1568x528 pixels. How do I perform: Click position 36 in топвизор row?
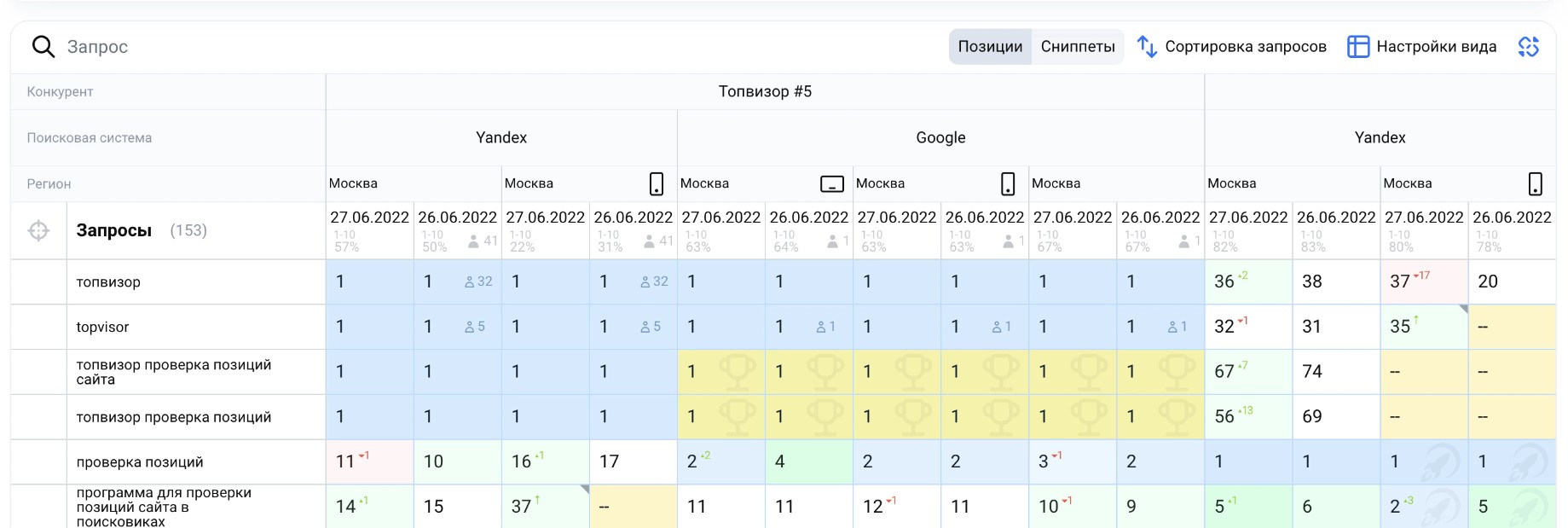click(1224, 281)
